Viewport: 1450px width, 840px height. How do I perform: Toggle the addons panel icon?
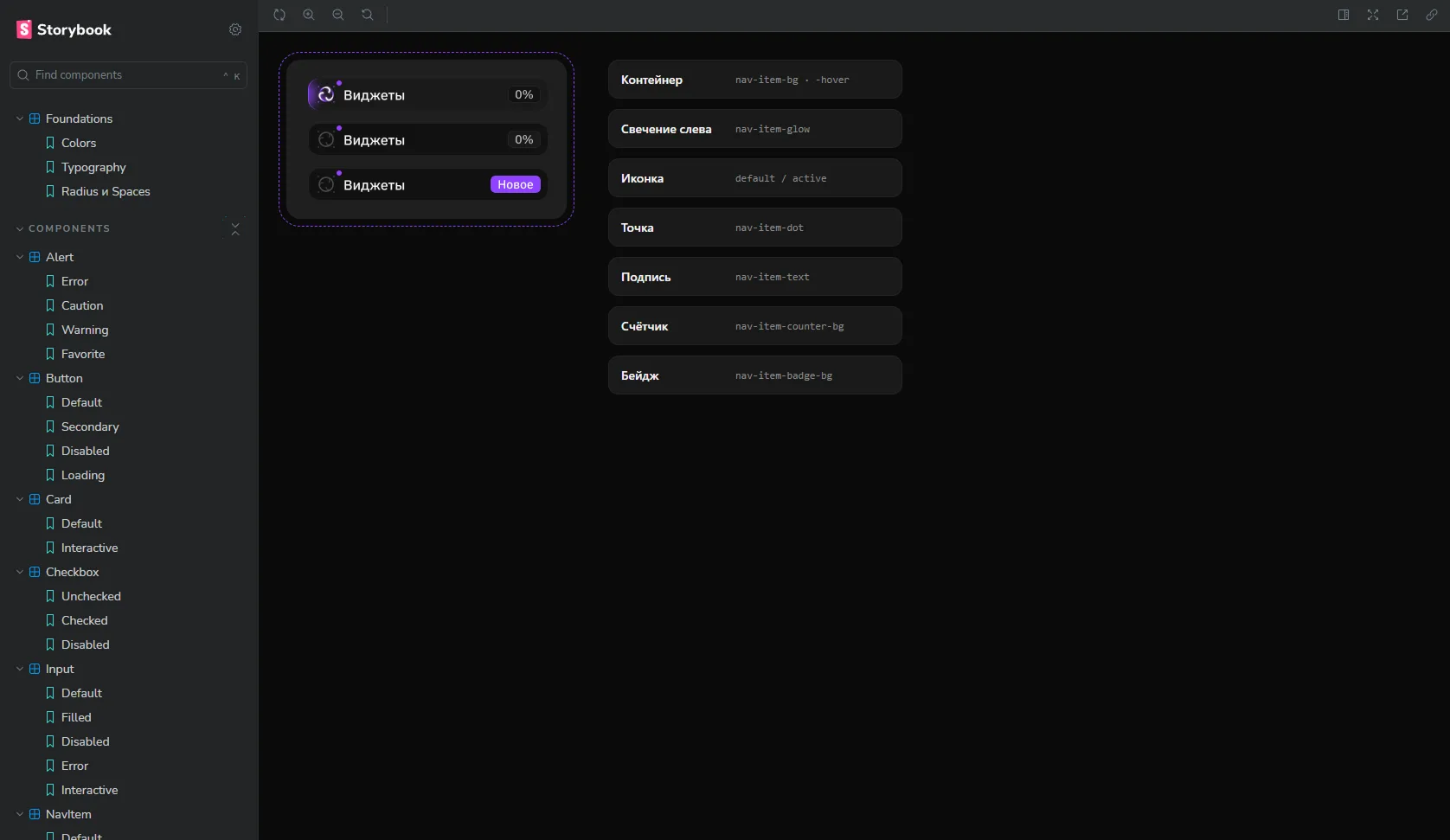[x=1344, y=15]
